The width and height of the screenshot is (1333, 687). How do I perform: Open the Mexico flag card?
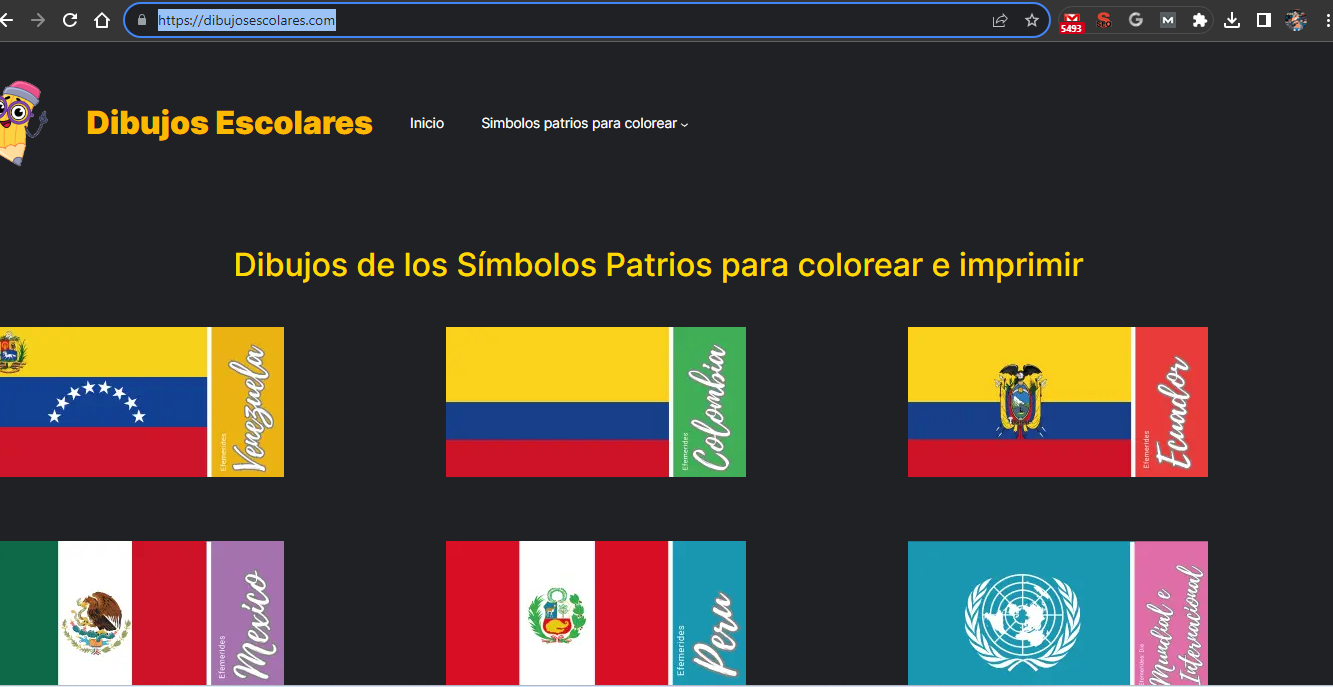click(x=141, y=613)
